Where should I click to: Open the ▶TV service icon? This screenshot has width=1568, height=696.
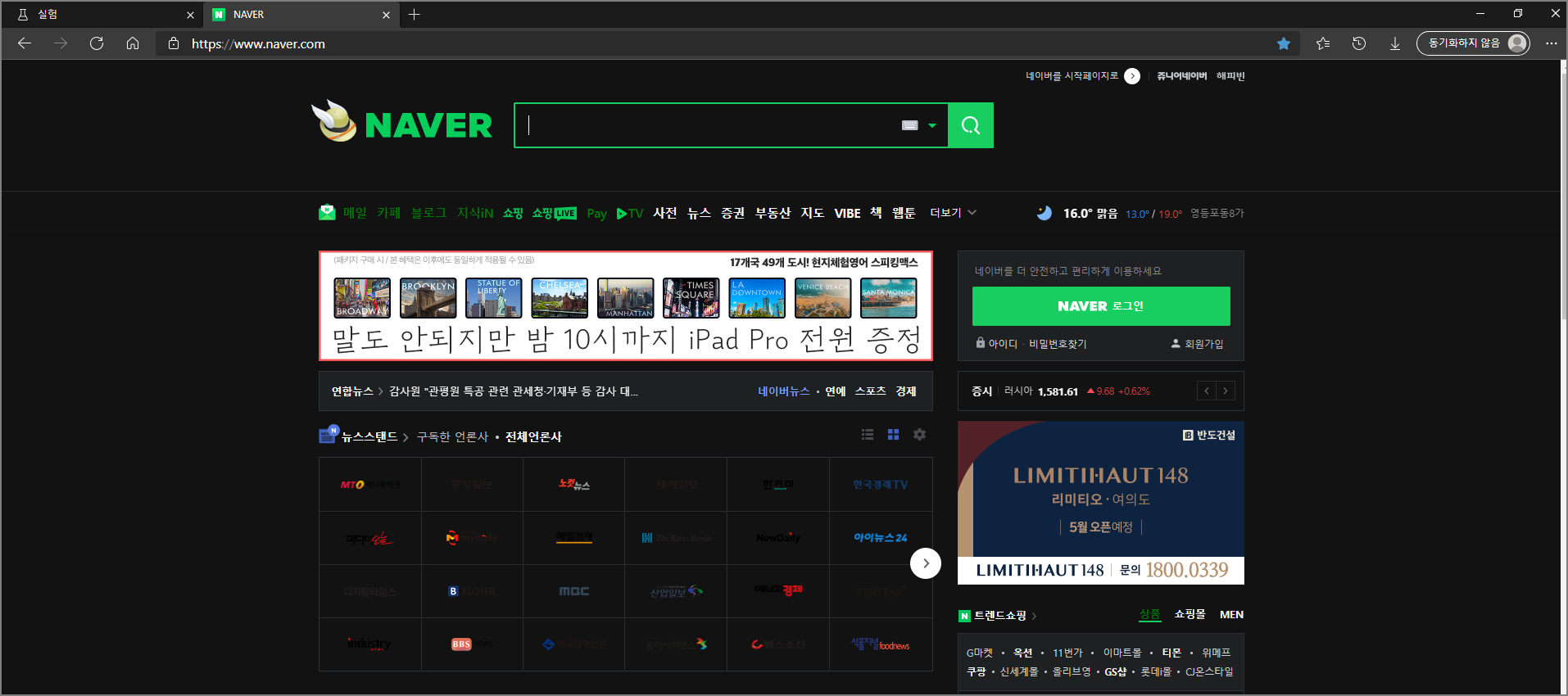(x=630, y=213)
